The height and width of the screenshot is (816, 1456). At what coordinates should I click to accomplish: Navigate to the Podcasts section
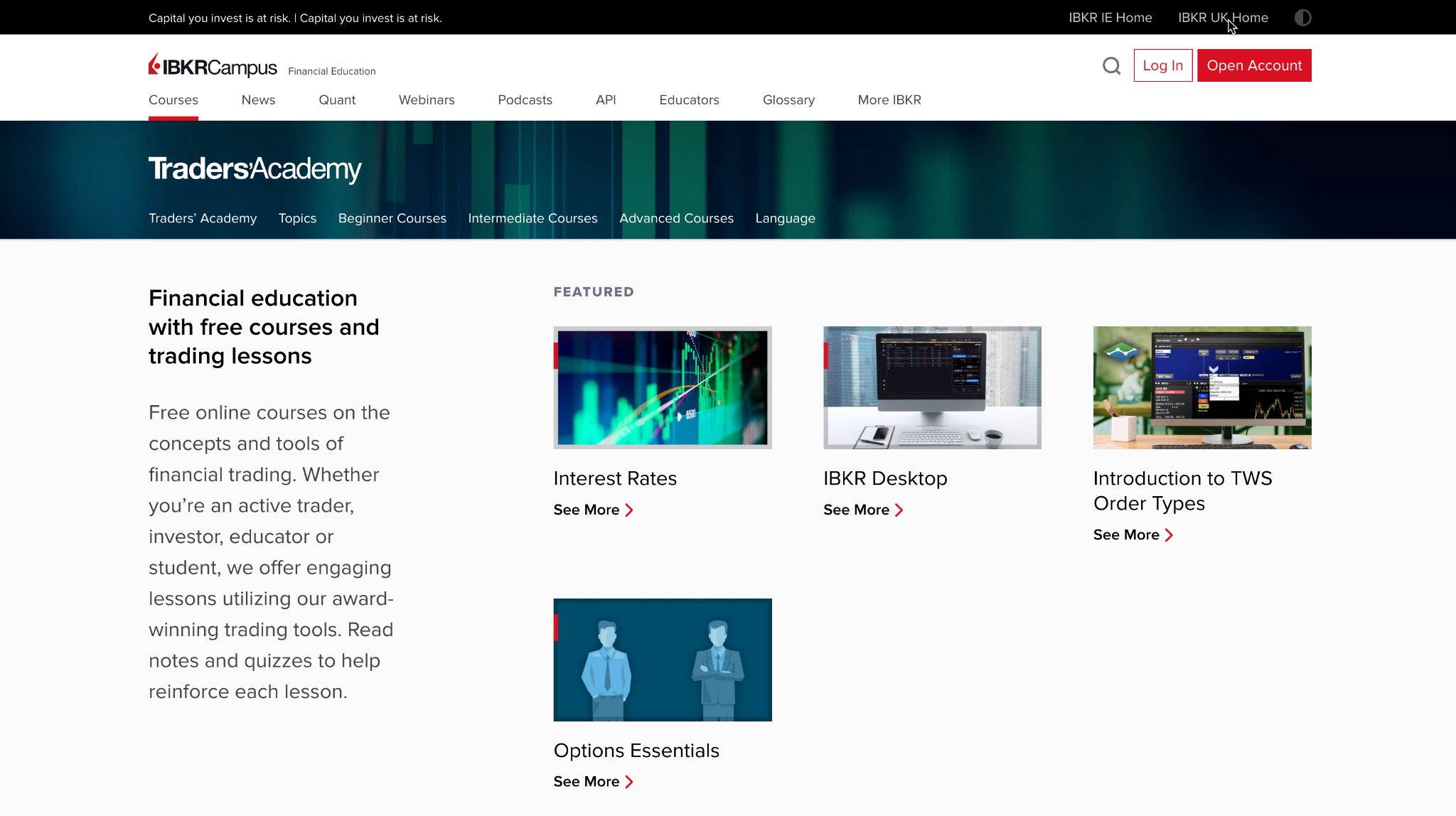pos(525,100)
